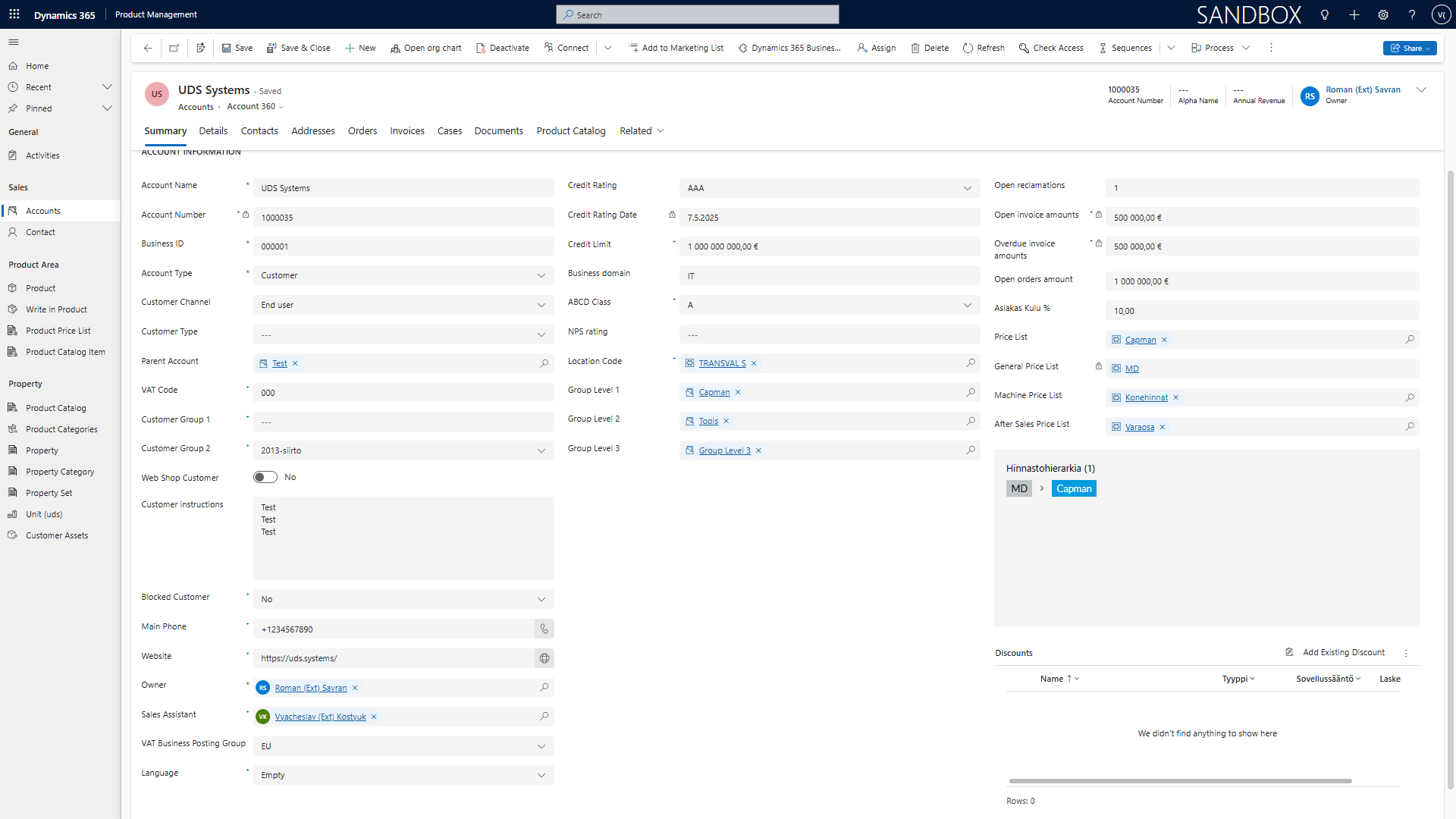Viewport: 1456px width, 819px height.
Task: Click the Discounts grid horizontal scrollbar
Action: pyautogui.click(x=1179, y=780)
